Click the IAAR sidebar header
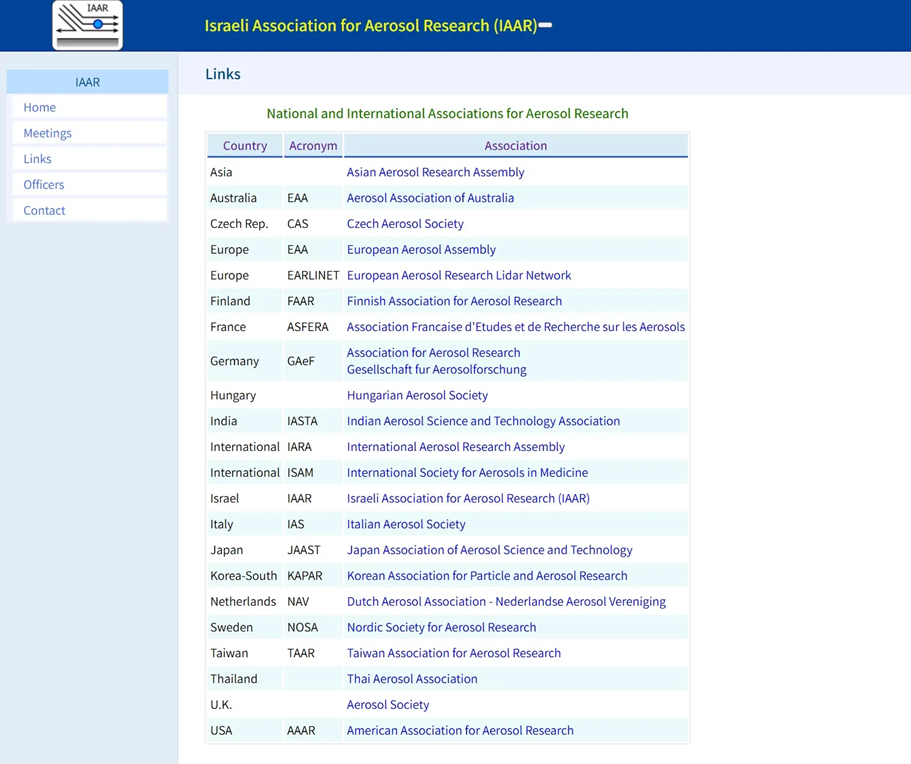The image size is (911, 764). coord(88,82)
